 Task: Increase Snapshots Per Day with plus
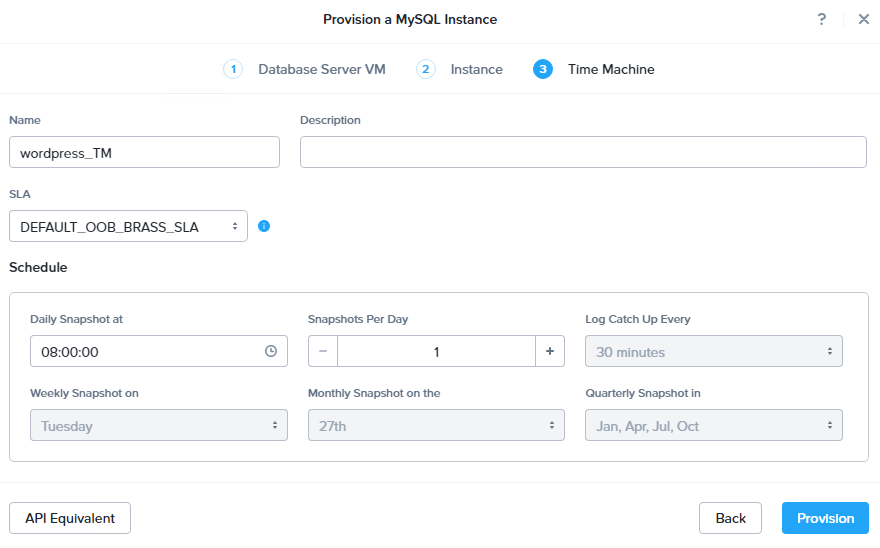click(550, 352)
